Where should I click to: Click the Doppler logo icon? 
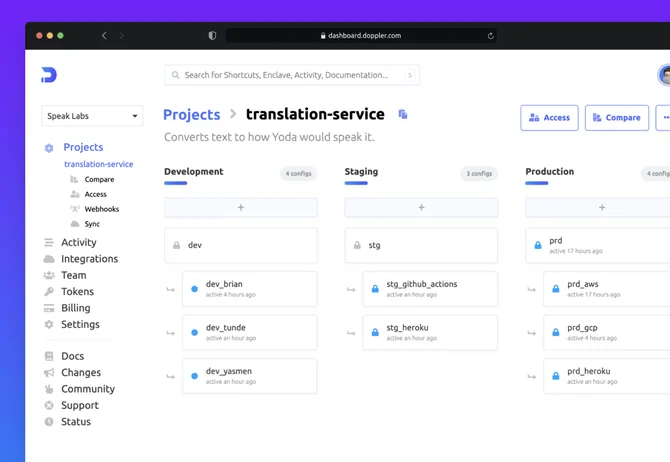click(x=49, y=75)
